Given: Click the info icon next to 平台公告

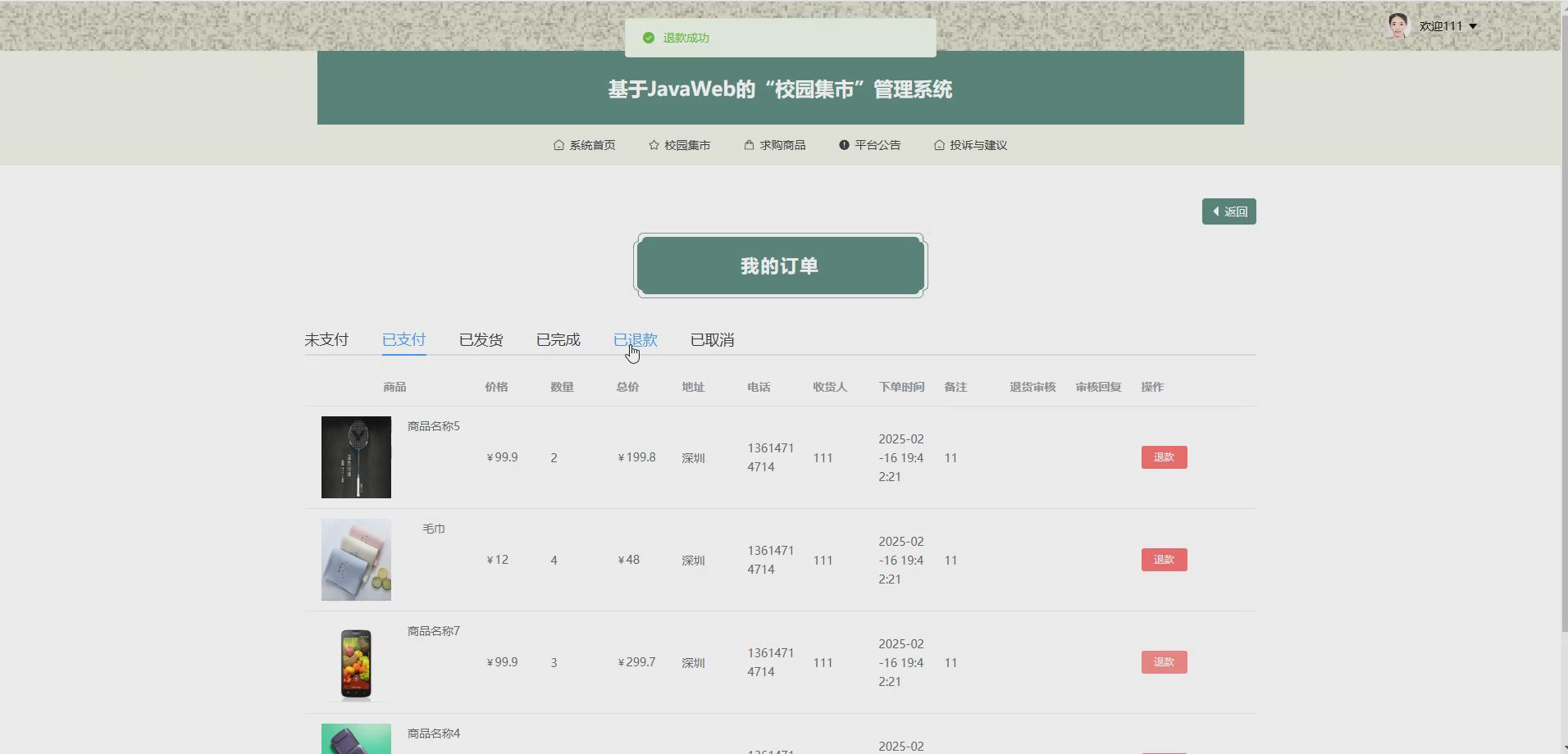Looking at the screenshot, I should pos(844,145).
